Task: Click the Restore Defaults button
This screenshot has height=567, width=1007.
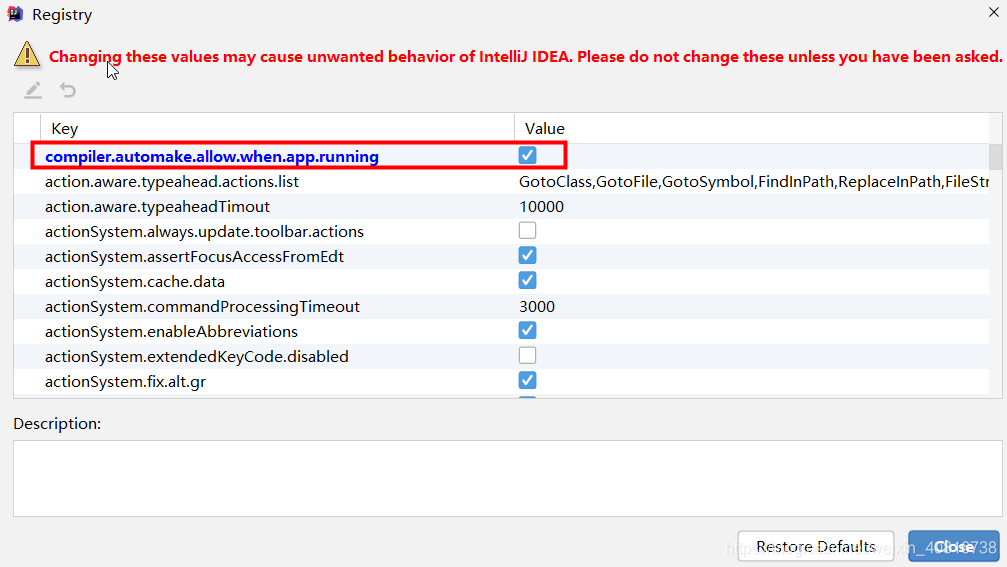Action: coord(816,546)
